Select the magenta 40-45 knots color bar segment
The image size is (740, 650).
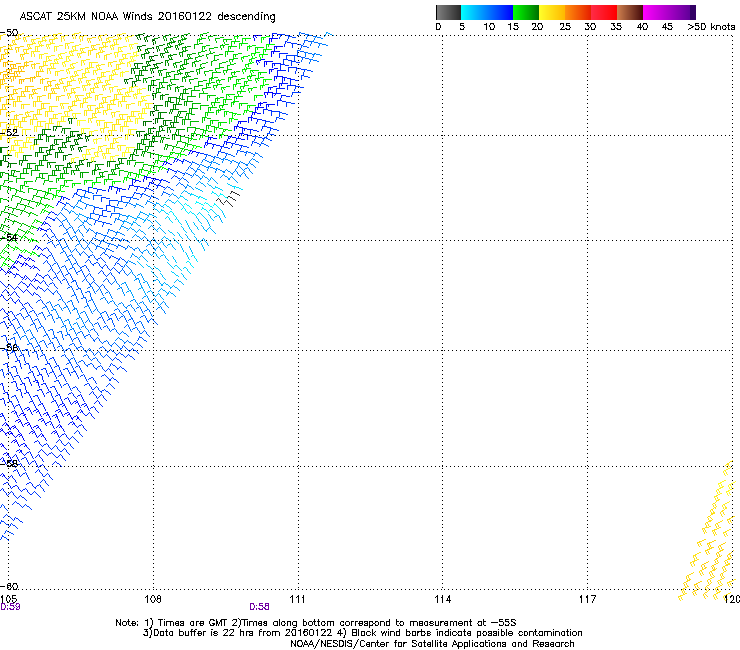[656, 12]
